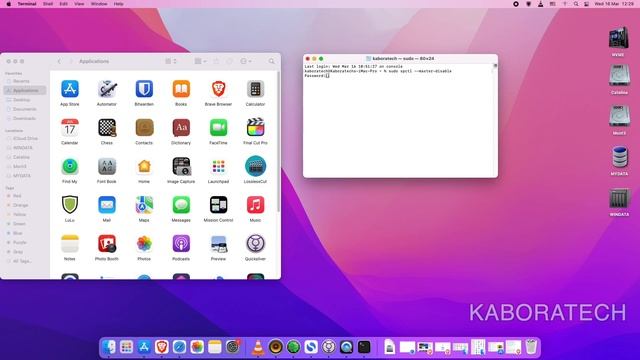The height and width of the screenshot is (360, 640).
Task: Select Downloads in Finder sidebar
Action: click(24, 118)
